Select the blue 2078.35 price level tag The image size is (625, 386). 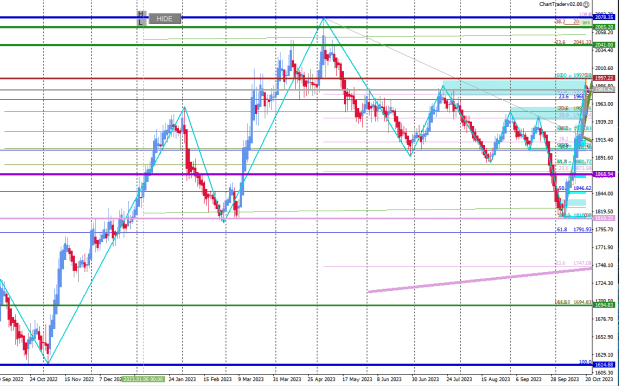pos(604,17)
